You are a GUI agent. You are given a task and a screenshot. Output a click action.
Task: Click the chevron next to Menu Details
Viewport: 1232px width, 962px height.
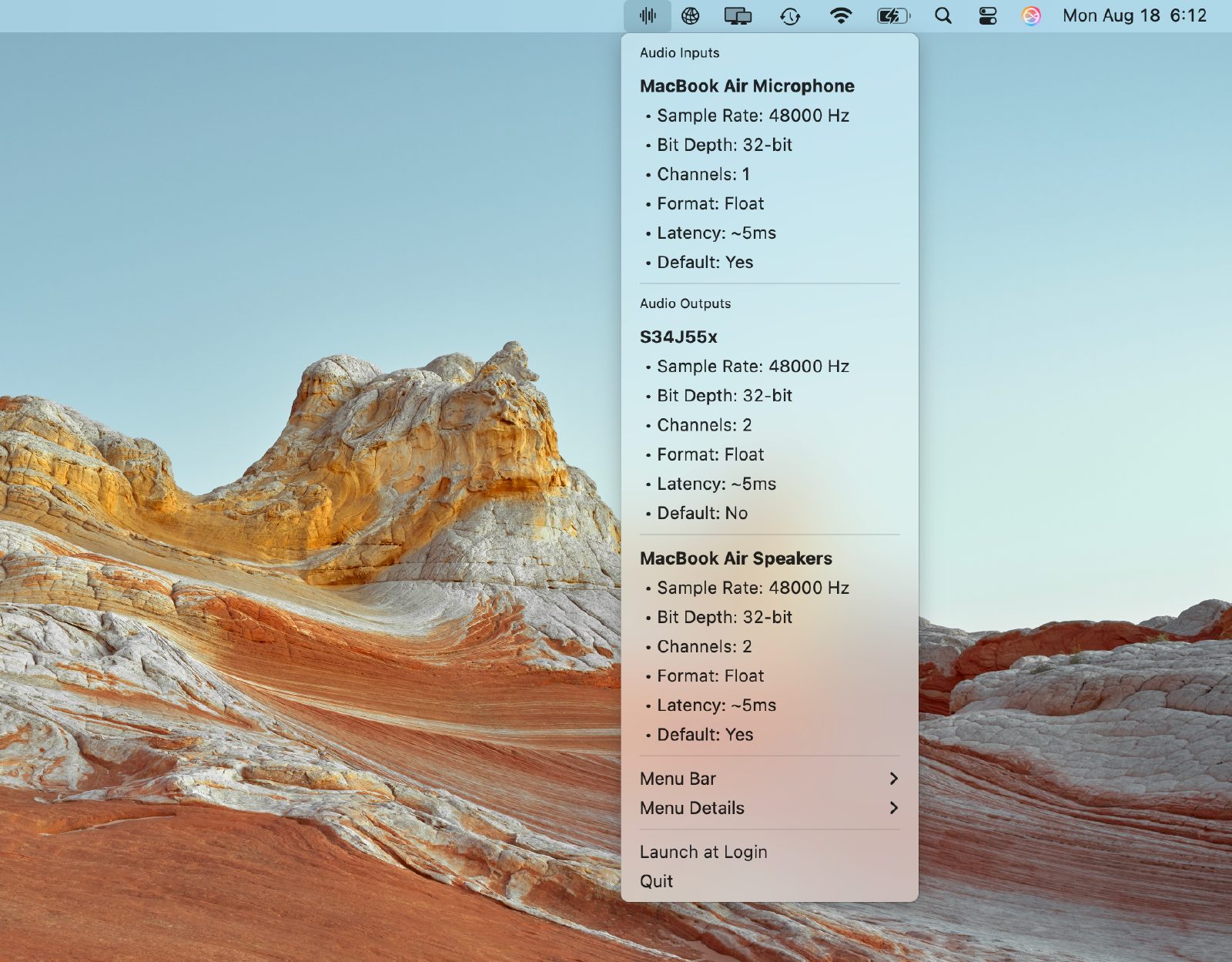[893, 808]
